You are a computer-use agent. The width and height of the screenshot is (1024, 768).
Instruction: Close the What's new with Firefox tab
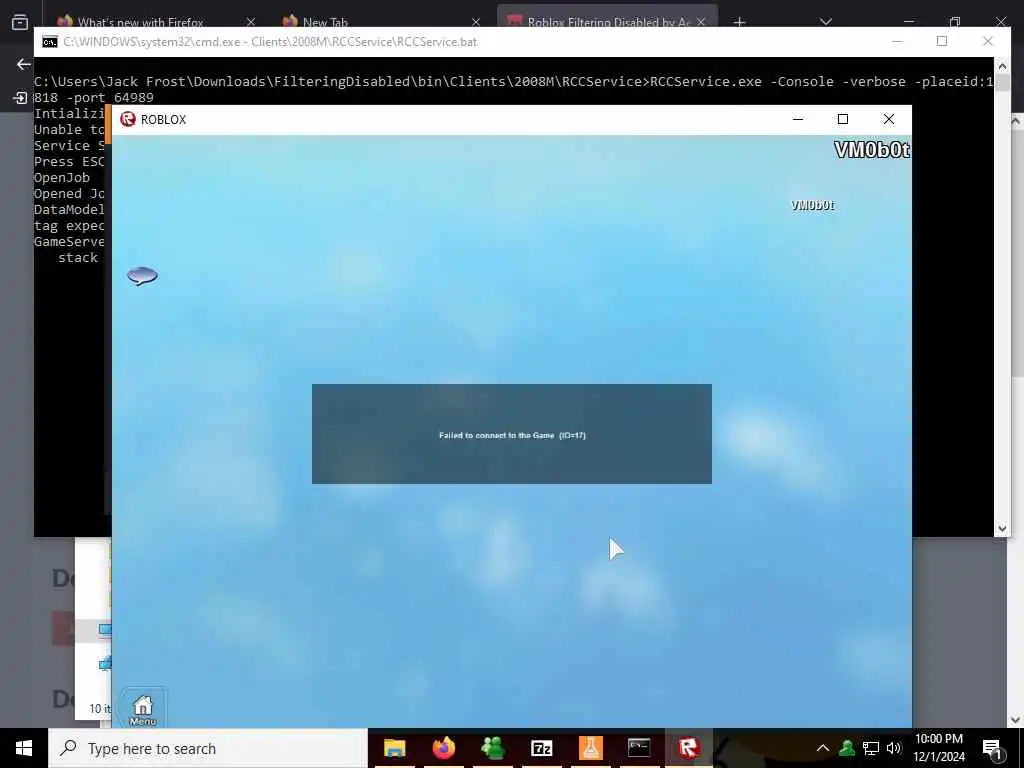coord(251,22)
